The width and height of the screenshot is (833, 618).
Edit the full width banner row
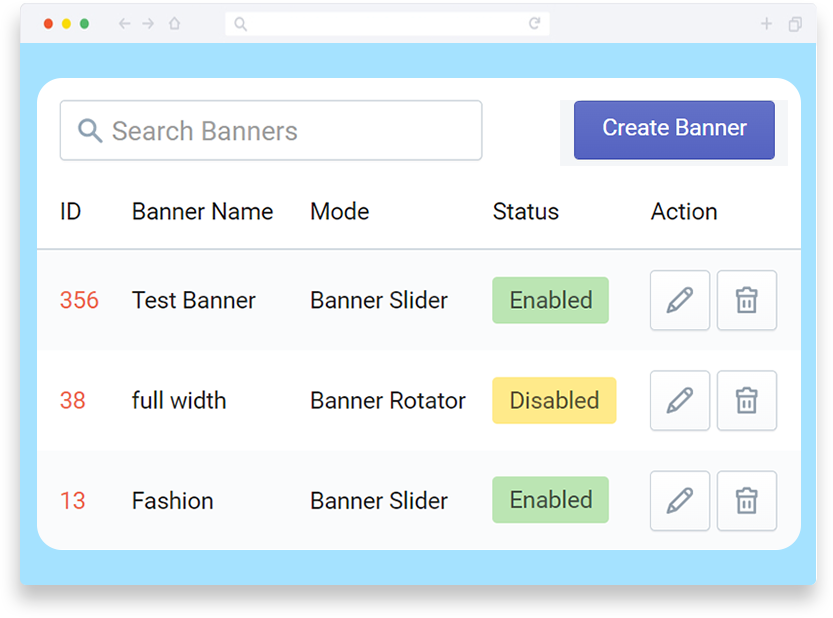679,401
